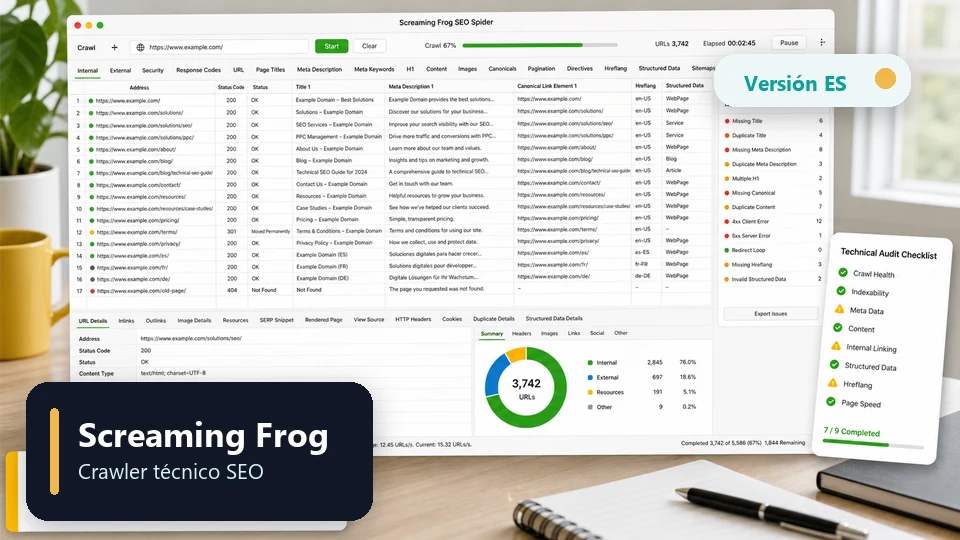Image resolution: width=960 pixels, height=540 pixels.
Task: Click the green status dot for /solutions/seo/ row
Action: click(x=91, y=126)
